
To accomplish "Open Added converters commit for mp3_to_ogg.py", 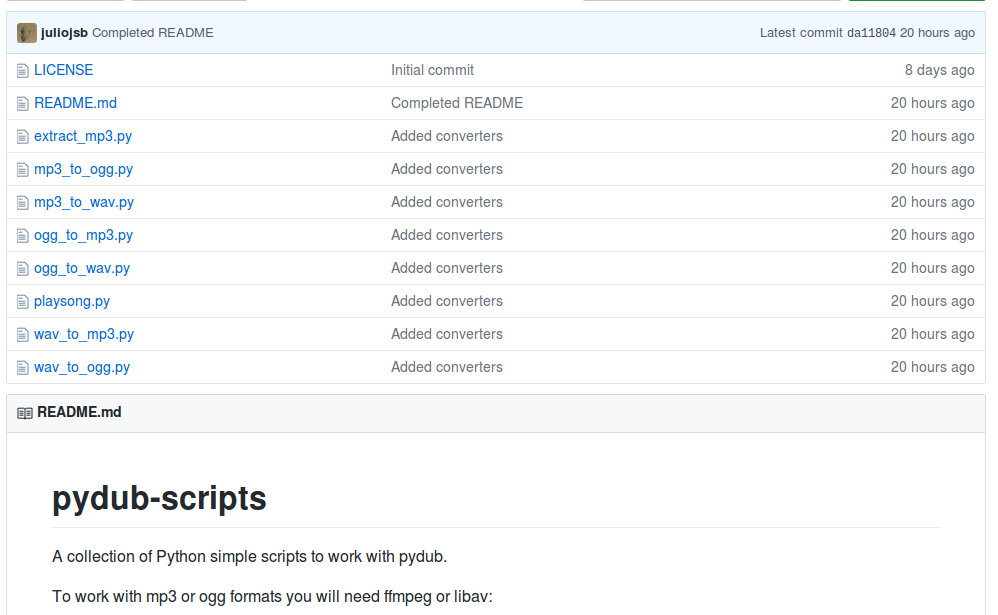I will (447, 169).
